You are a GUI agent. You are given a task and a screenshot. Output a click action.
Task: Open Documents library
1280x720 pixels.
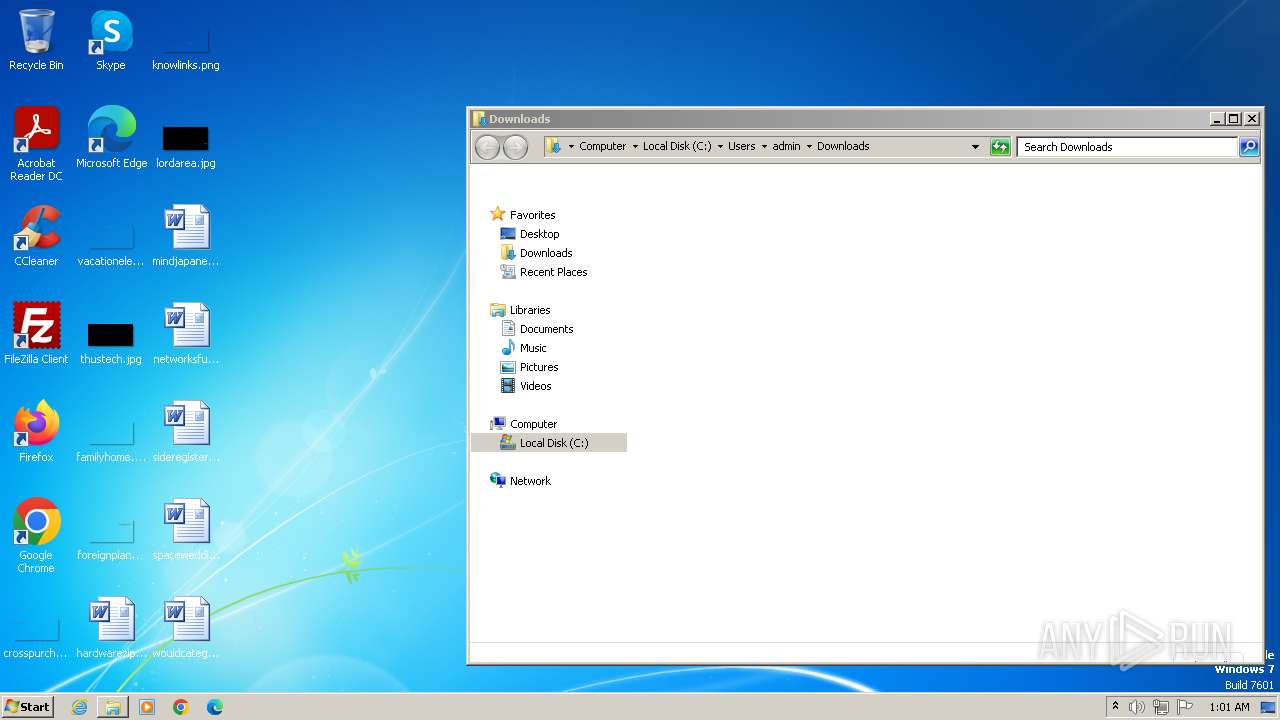pos(536,329)
